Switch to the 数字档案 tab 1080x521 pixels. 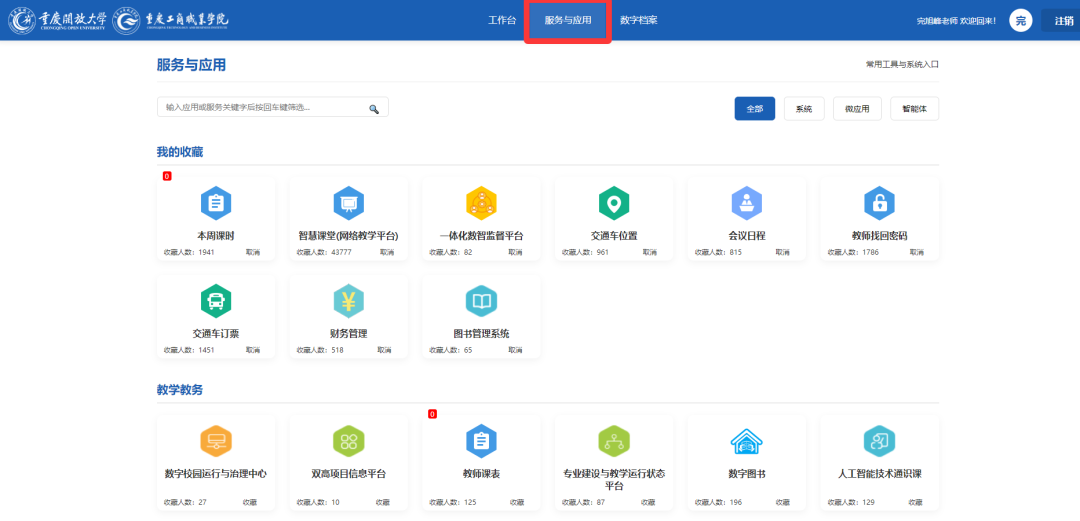click(x=638, y=20)
